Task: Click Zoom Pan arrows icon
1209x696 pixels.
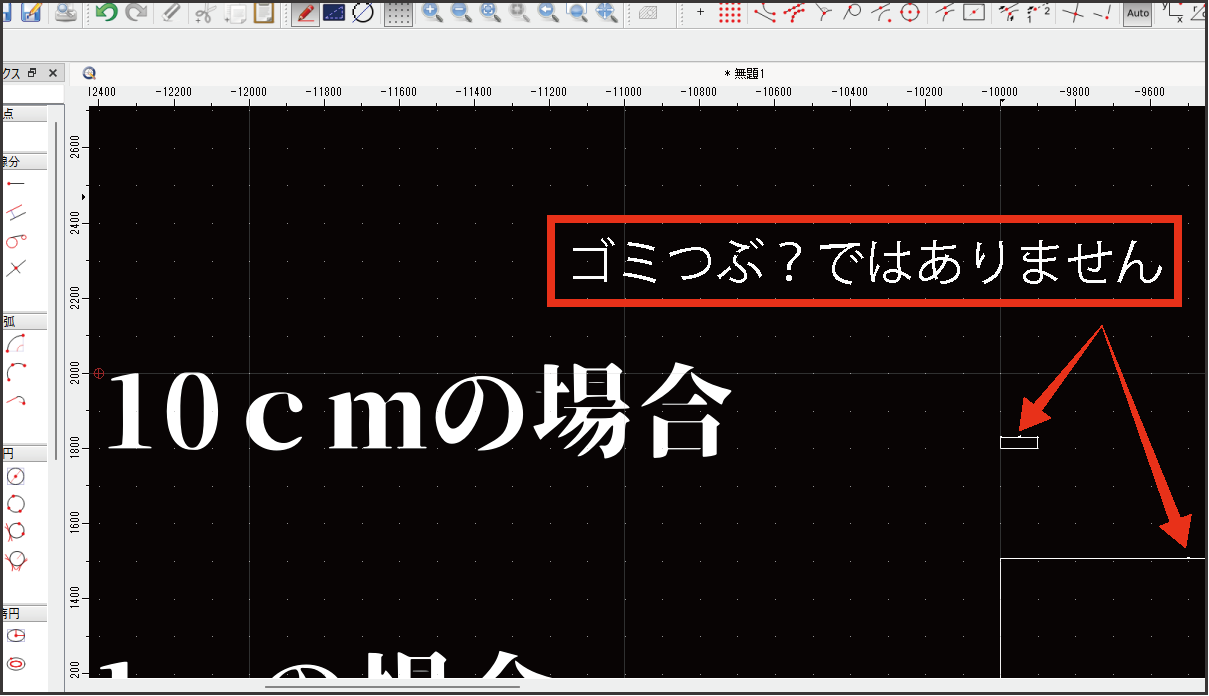Action: (606, 13)
